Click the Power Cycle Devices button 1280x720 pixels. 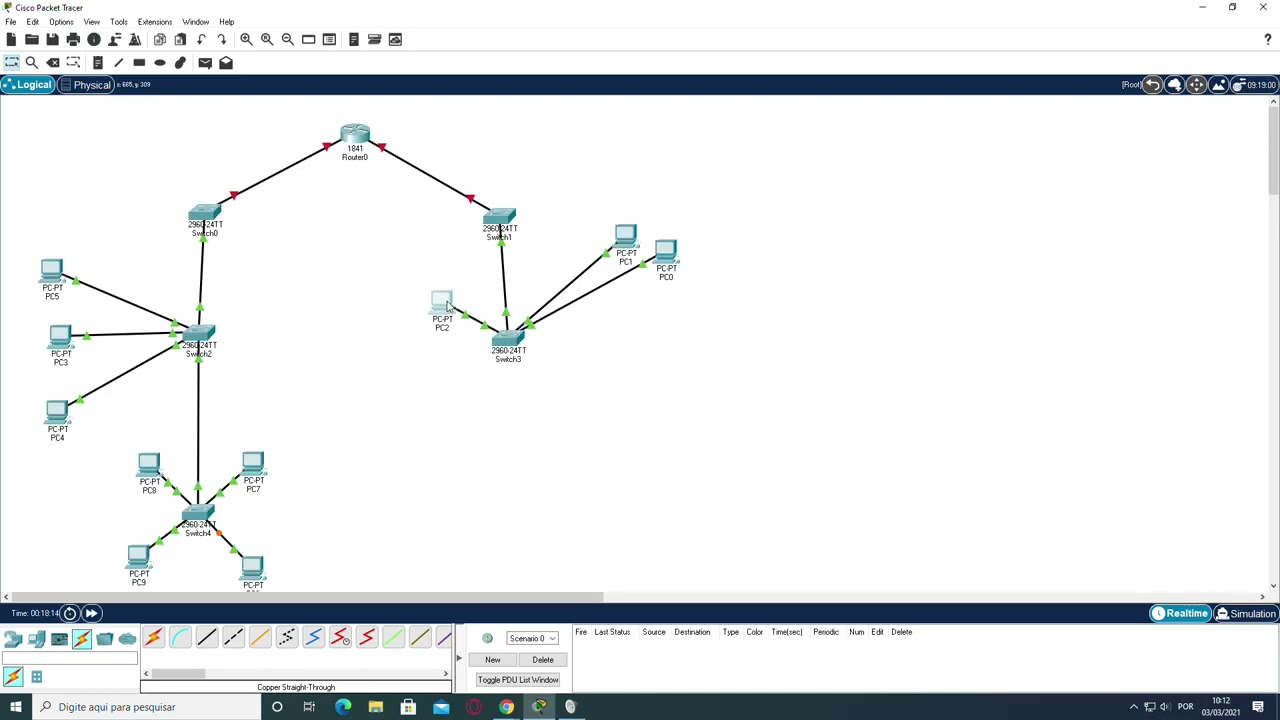[x=70, y=613]
